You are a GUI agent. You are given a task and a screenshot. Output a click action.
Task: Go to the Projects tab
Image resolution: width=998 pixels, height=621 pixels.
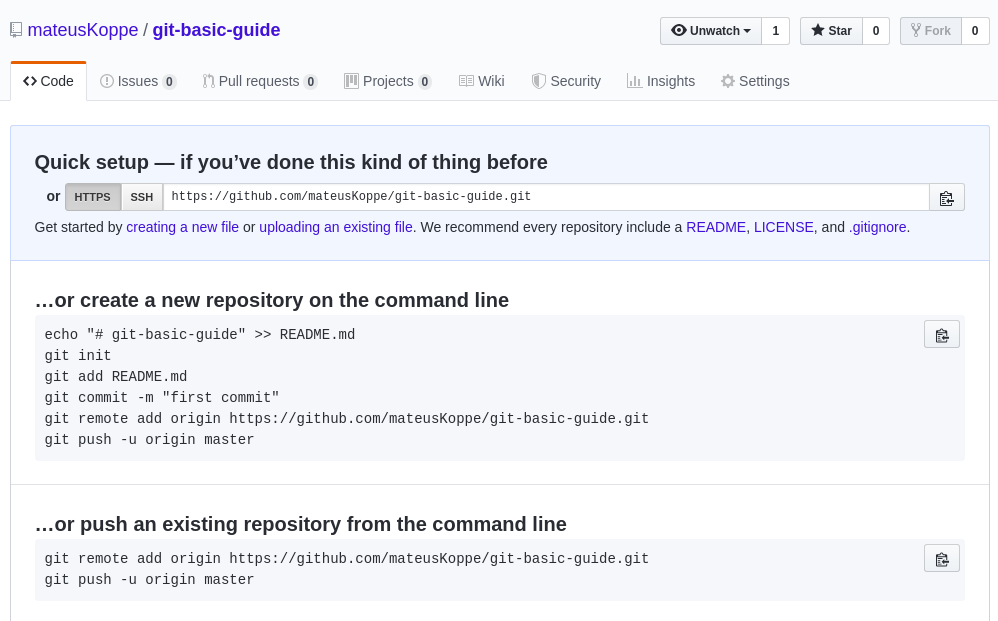pyautogui.click(x=387, y=81)
